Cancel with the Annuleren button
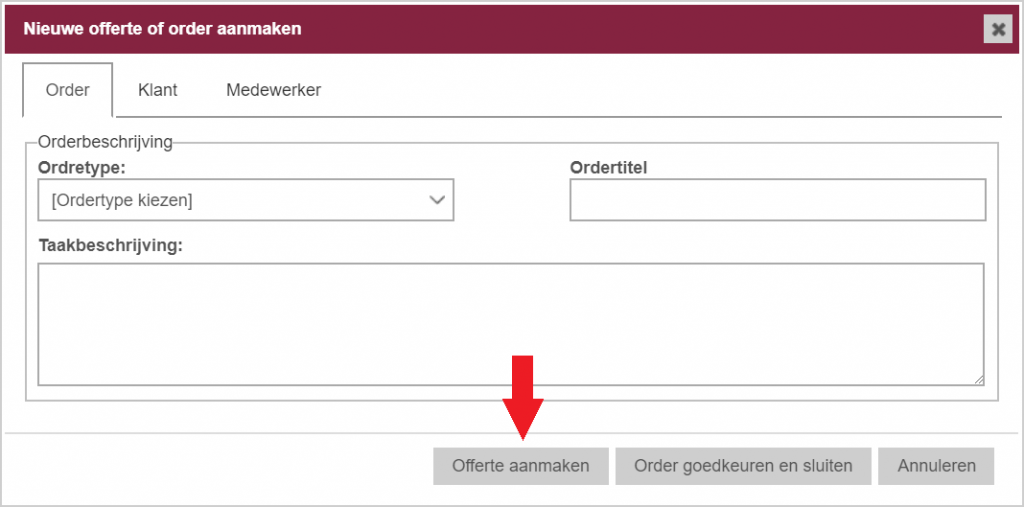This screenshot has width=1024, height=507. [x=936, y=466]
